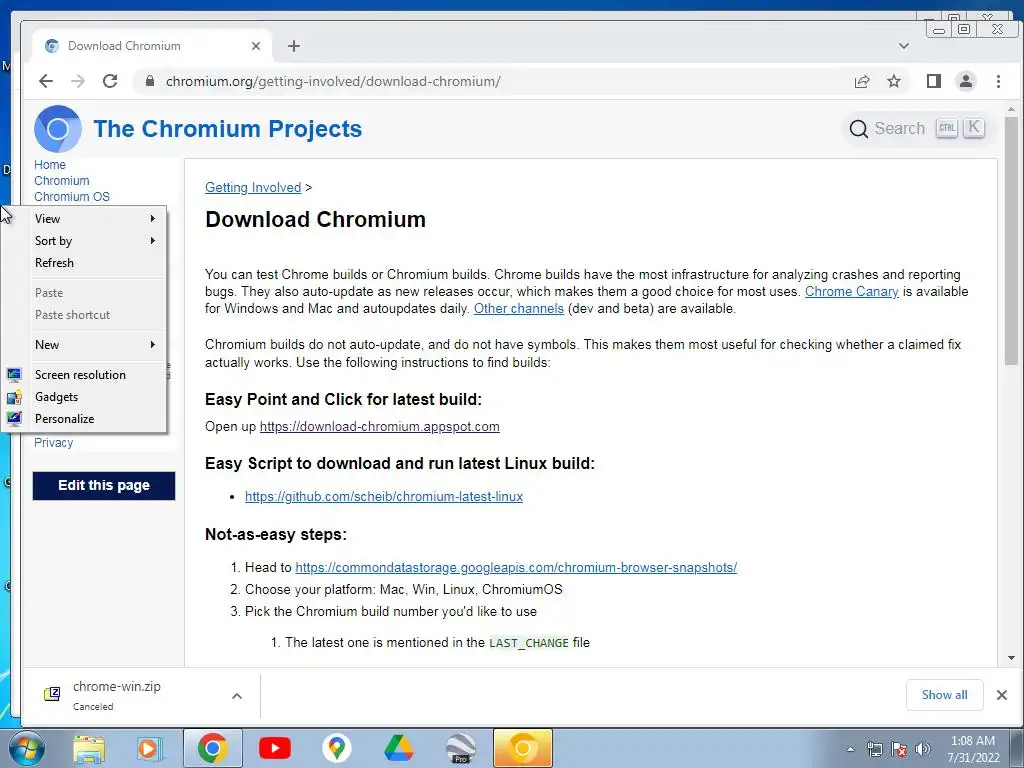Open the Action Center flag icon
1024x768 pixels.
click(x=899, y=749)
